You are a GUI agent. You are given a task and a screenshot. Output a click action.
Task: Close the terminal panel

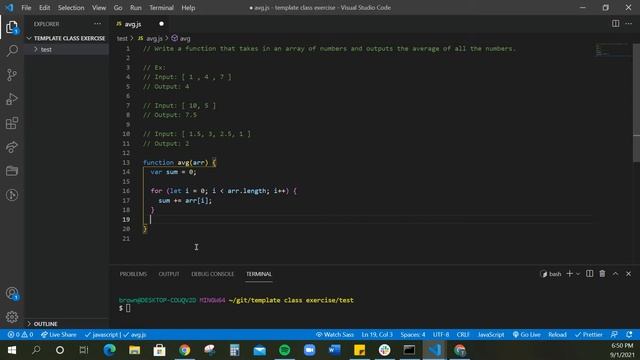(629, 274)
